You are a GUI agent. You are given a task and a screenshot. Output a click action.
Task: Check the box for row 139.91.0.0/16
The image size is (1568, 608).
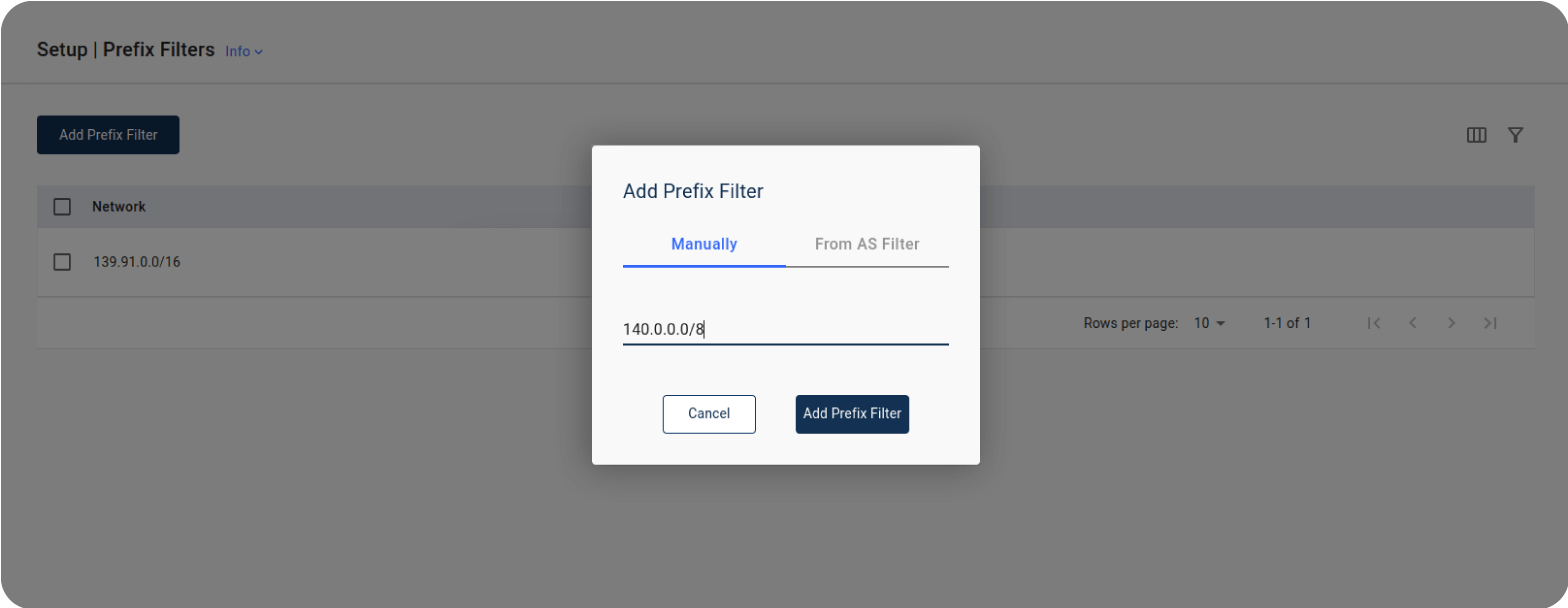pyautogui.click(x=62, y=262)
